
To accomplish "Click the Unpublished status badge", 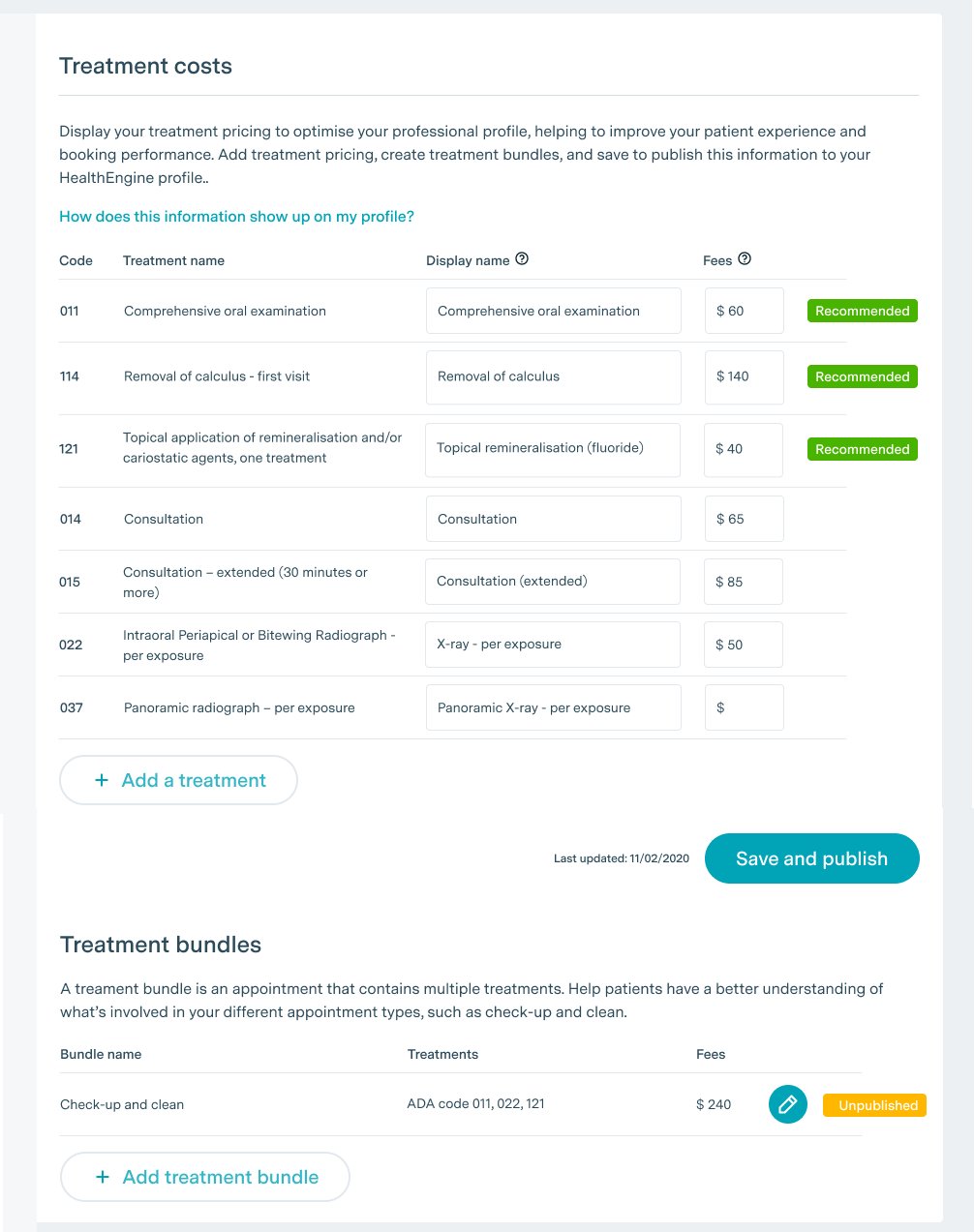I will tap(874, 1105).
